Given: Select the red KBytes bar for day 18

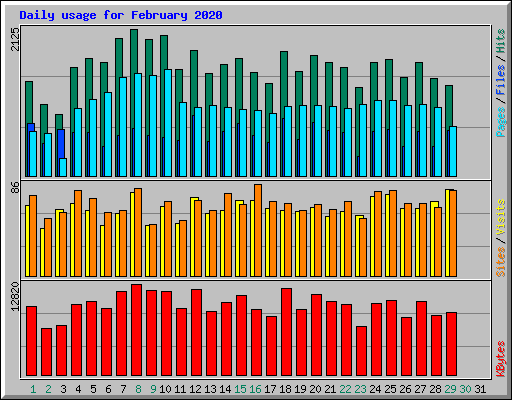Looking at the screenshot, I should [286, 332].
